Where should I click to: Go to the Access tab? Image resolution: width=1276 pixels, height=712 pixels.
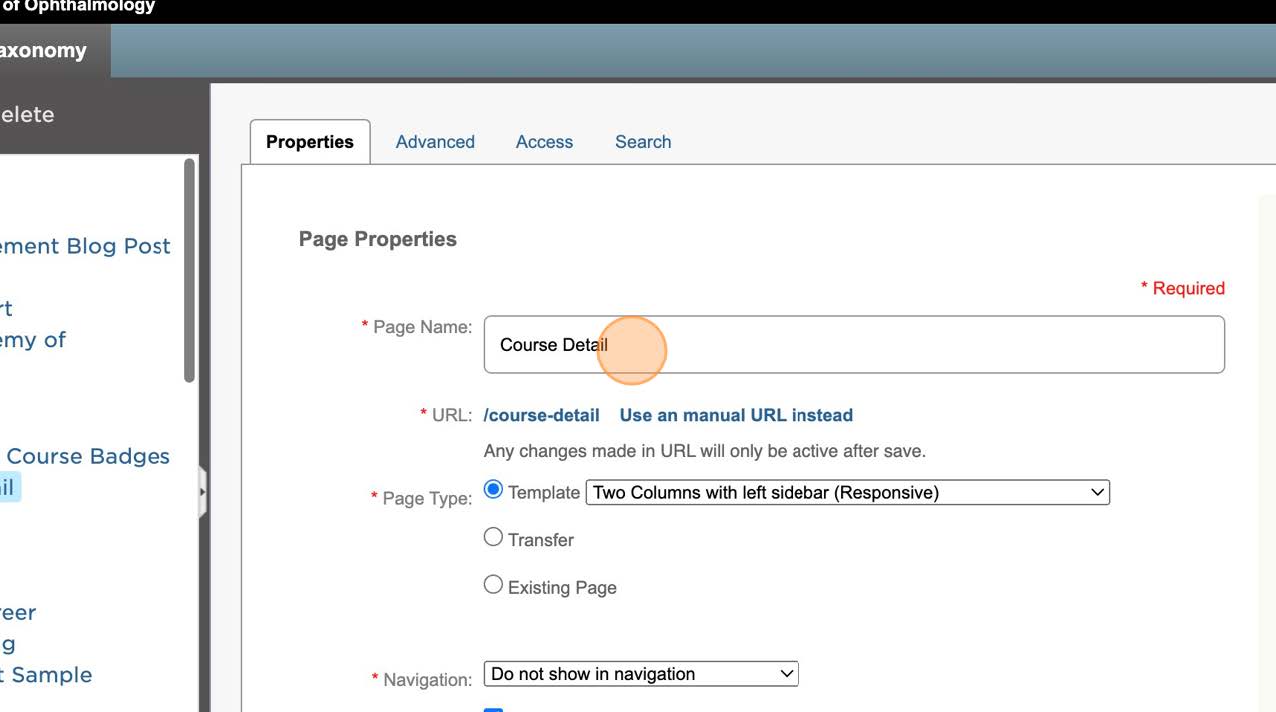pos(544,142)
